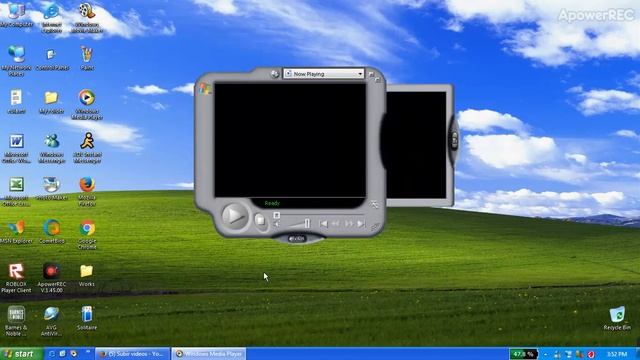
Task: Select the Windows Messenger desktop icon
Action: click(51, 149)
